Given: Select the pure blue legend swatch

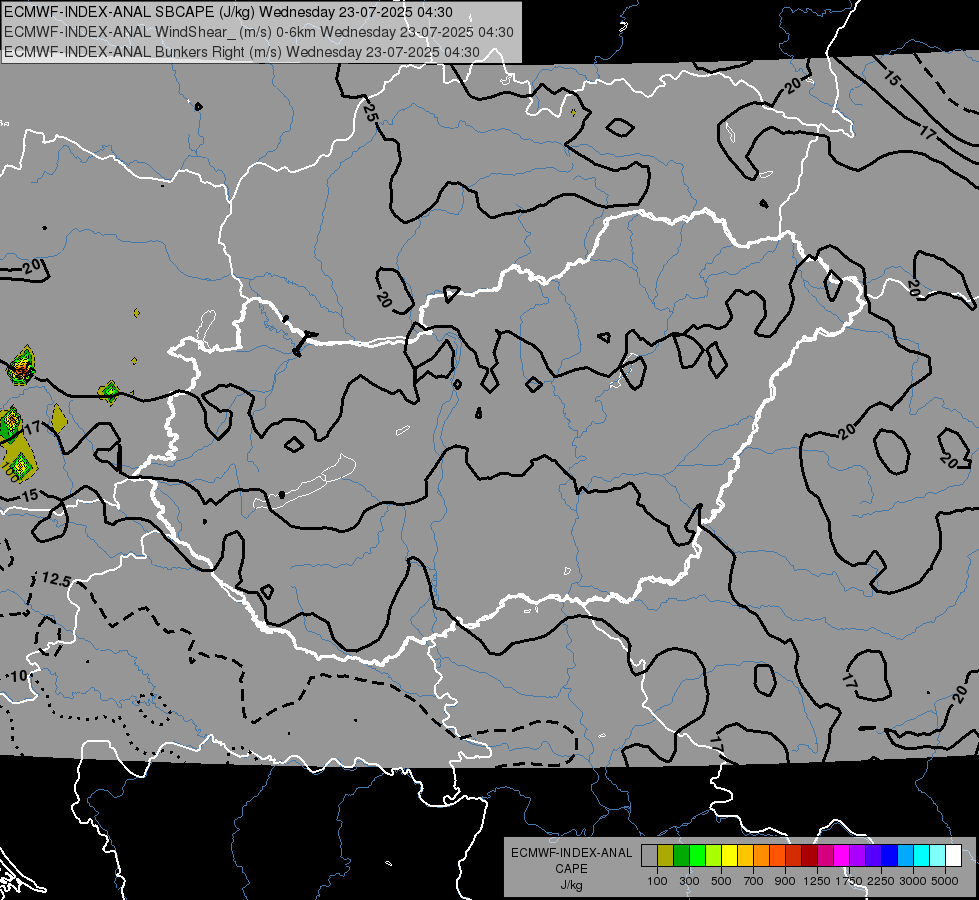Looking at the screenshot, I should 890,856.
